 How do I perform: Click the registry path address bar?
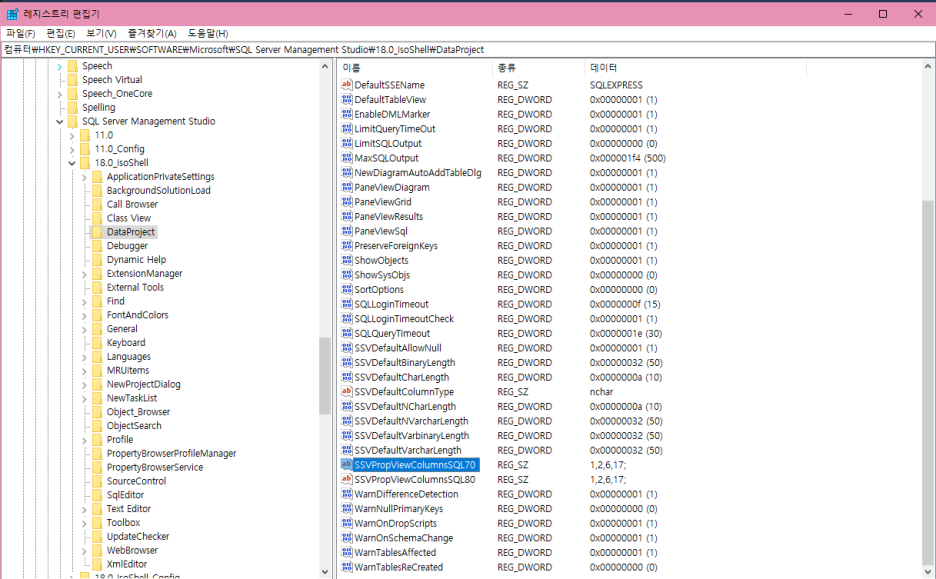coord(468,50)
